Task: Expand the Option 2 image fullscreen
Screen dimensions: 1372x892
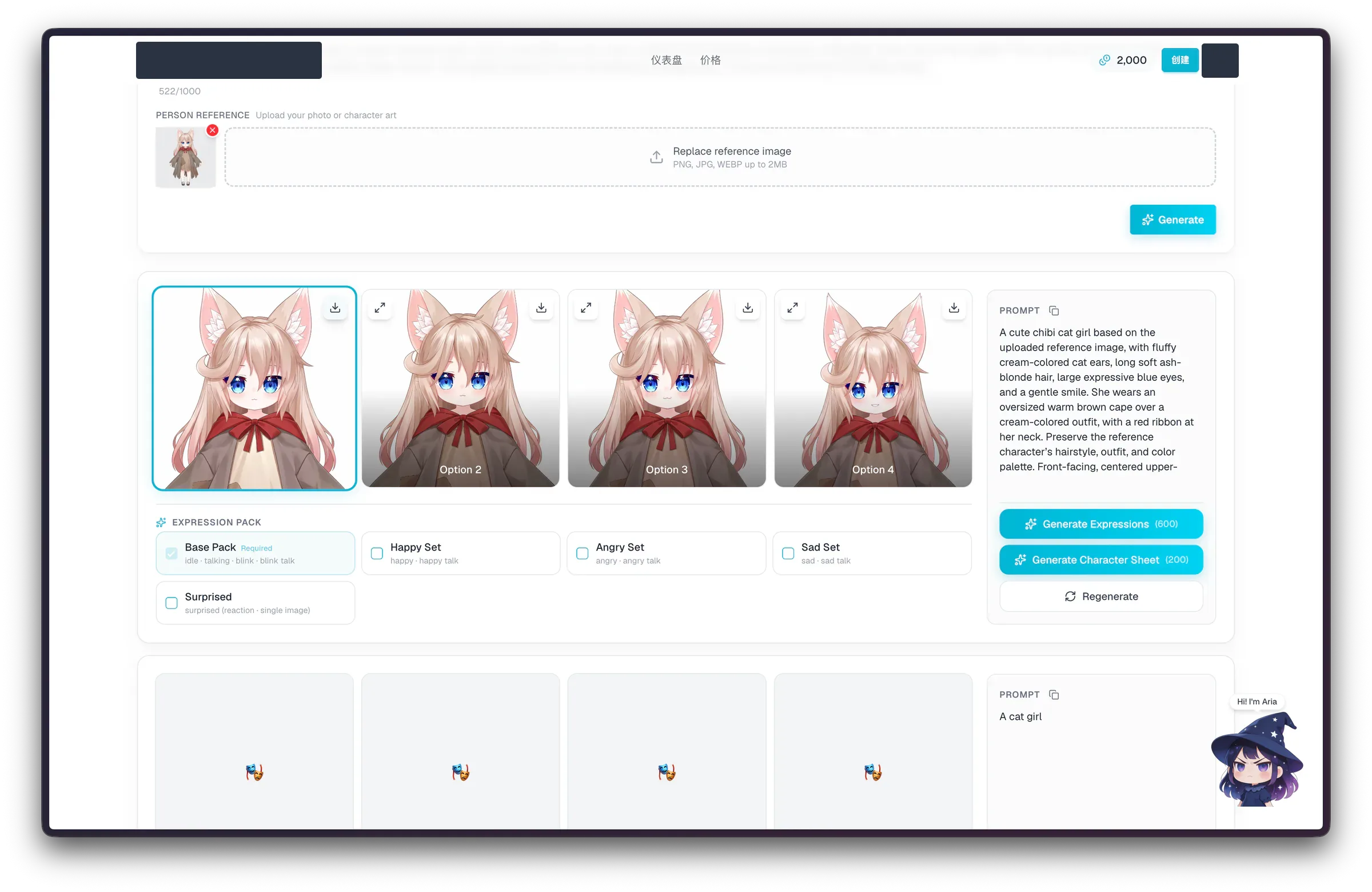Action: 380,308
